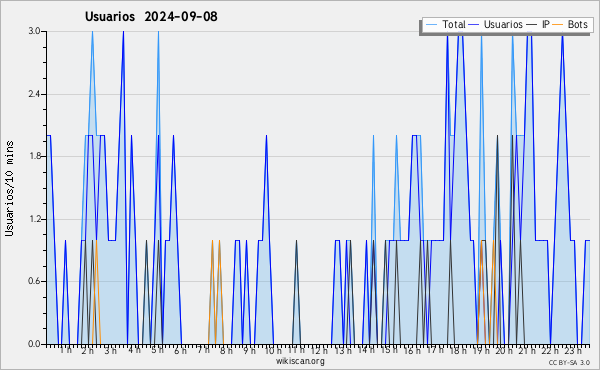The image size is (600, 370).
Task: Click the y-axis label 'Usuarios/10 mins'
Action: (9, 188)
